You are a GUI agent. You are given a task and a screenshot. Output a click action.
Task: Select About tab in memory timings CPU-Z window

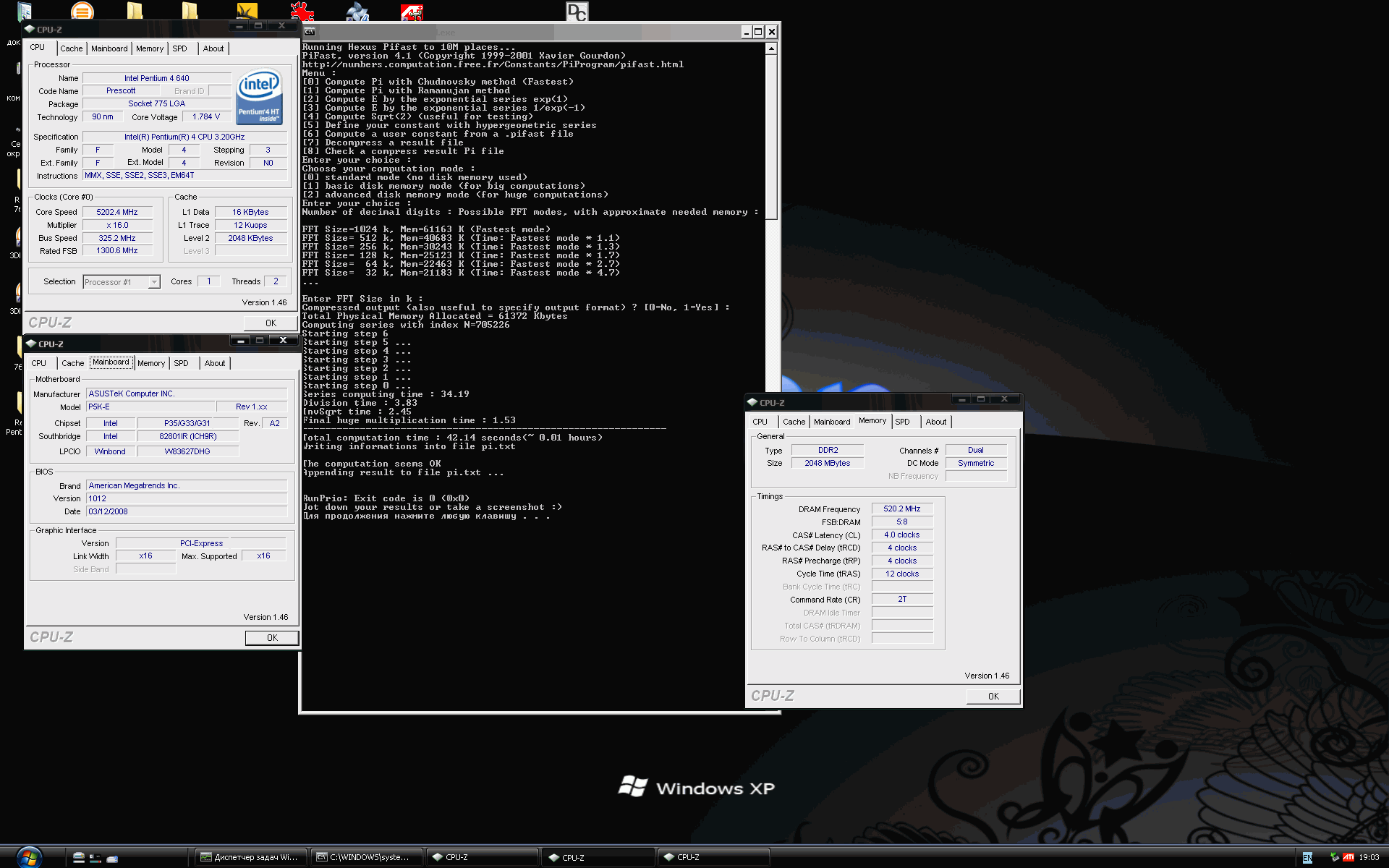(x=936, y=422)
